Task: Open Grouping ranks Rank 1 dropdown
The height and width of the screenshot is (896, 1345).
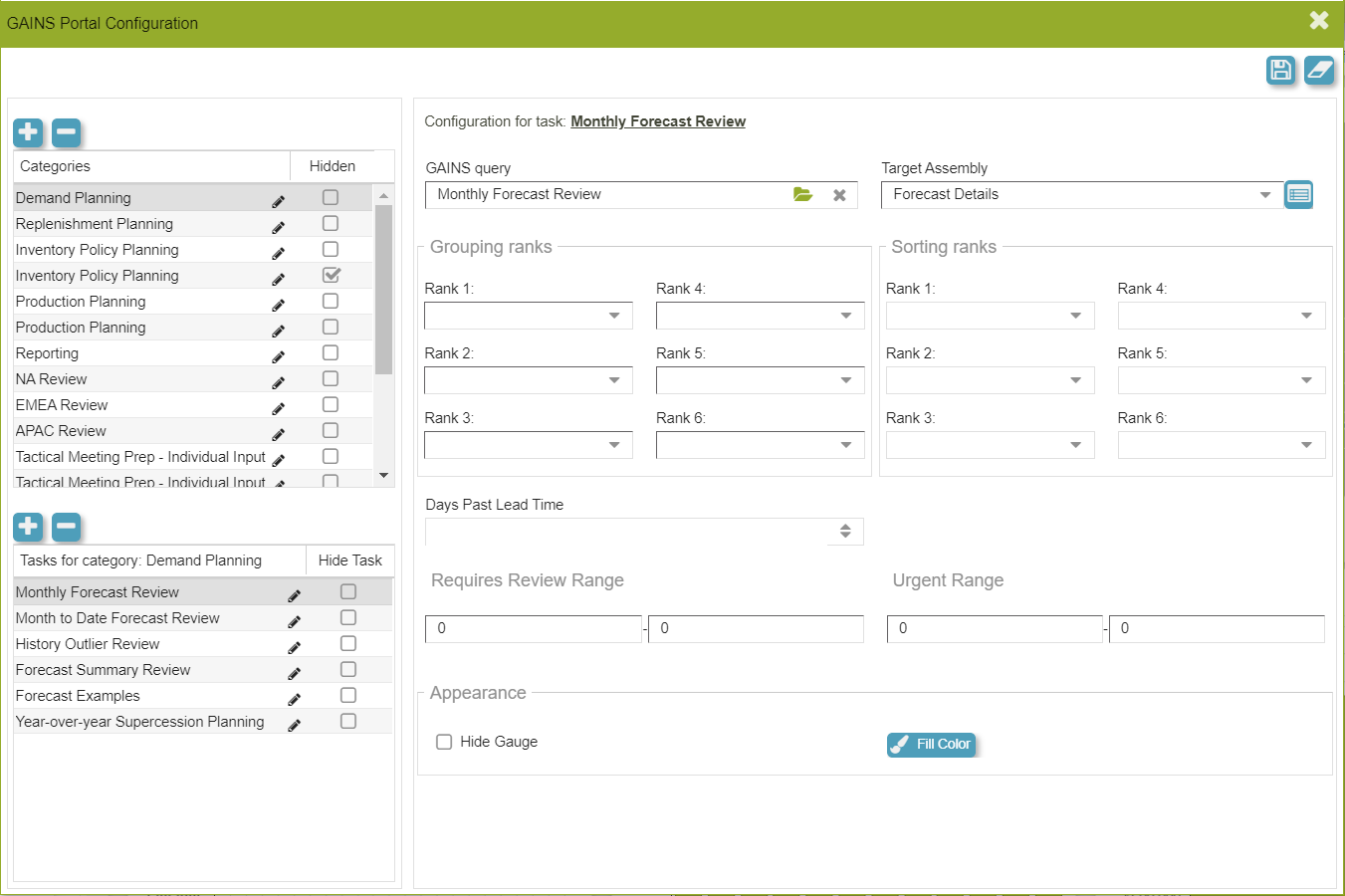Action: (614, 316)
